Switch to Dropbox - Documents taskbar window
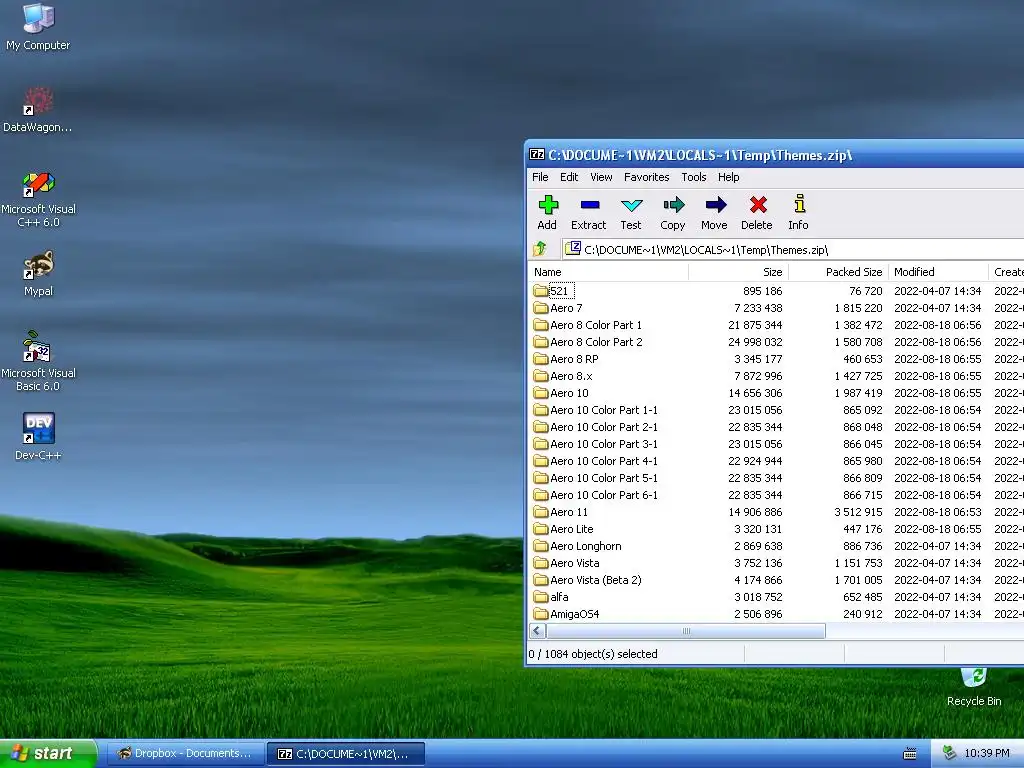The image size is (1024, 768). (185, 754)
